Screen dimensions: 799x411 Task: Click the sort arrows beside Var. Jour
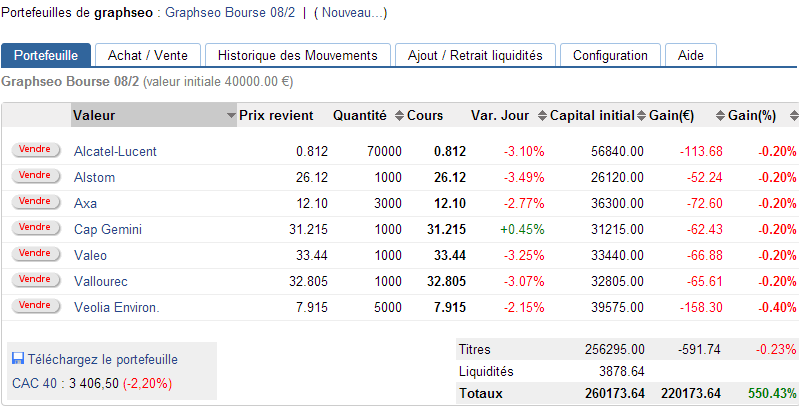542,116
